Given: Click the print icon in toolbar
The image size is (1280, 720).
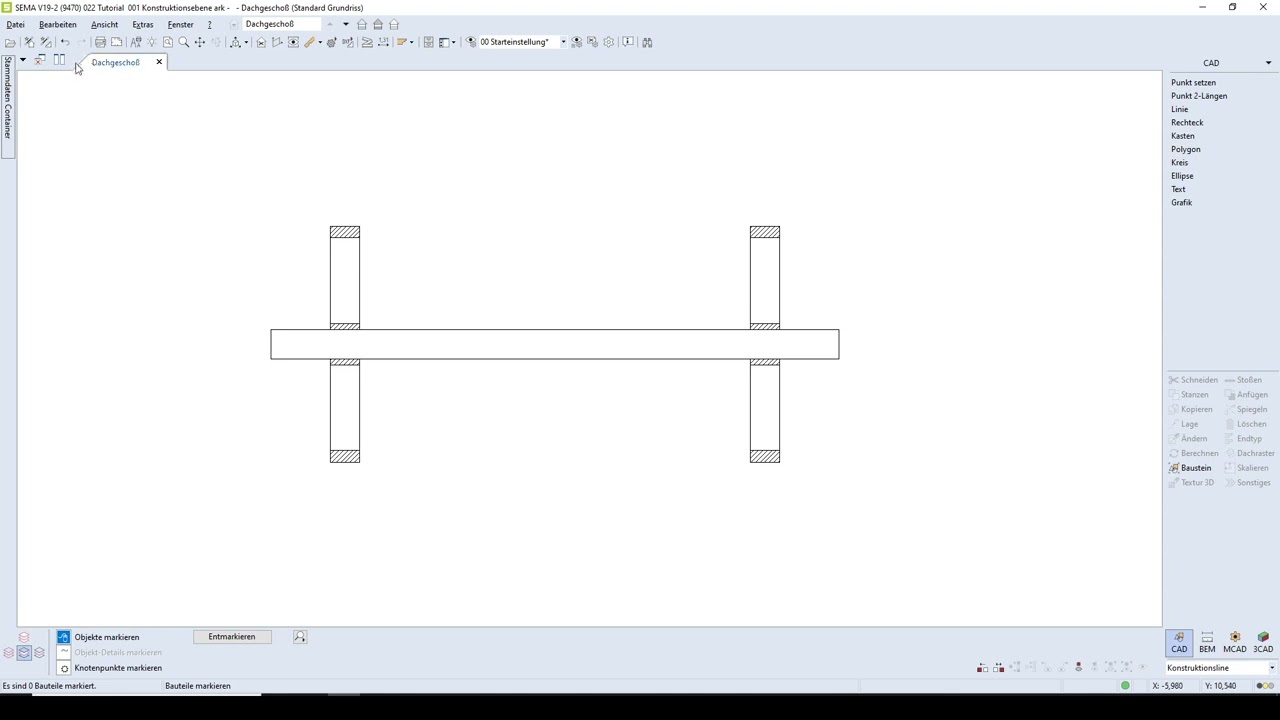Looking at the screenshot, I should tap(100, 42).
